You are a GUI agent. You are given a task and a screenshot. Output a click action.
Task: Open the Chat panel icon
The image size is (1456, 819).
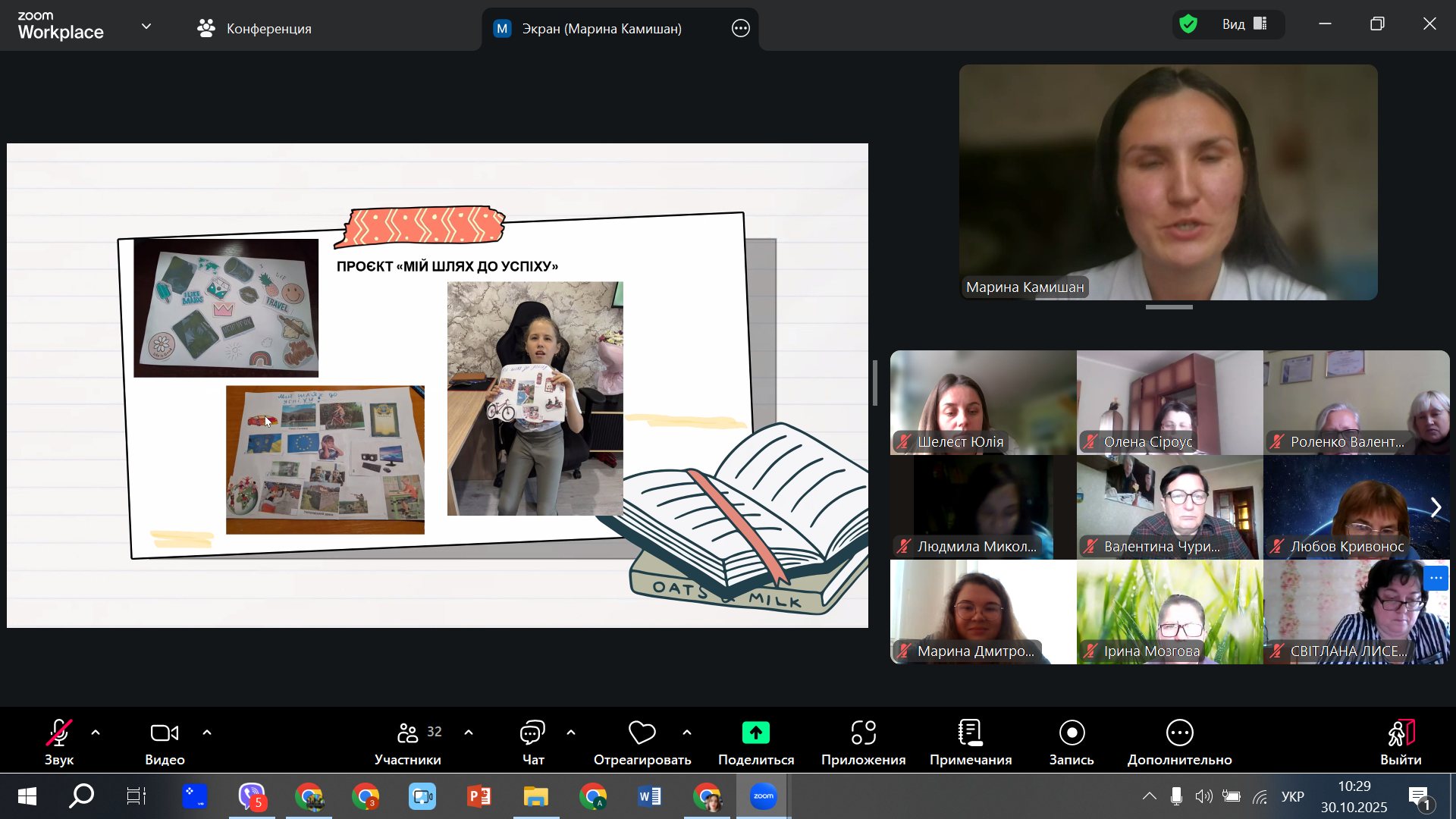point(532,733)
